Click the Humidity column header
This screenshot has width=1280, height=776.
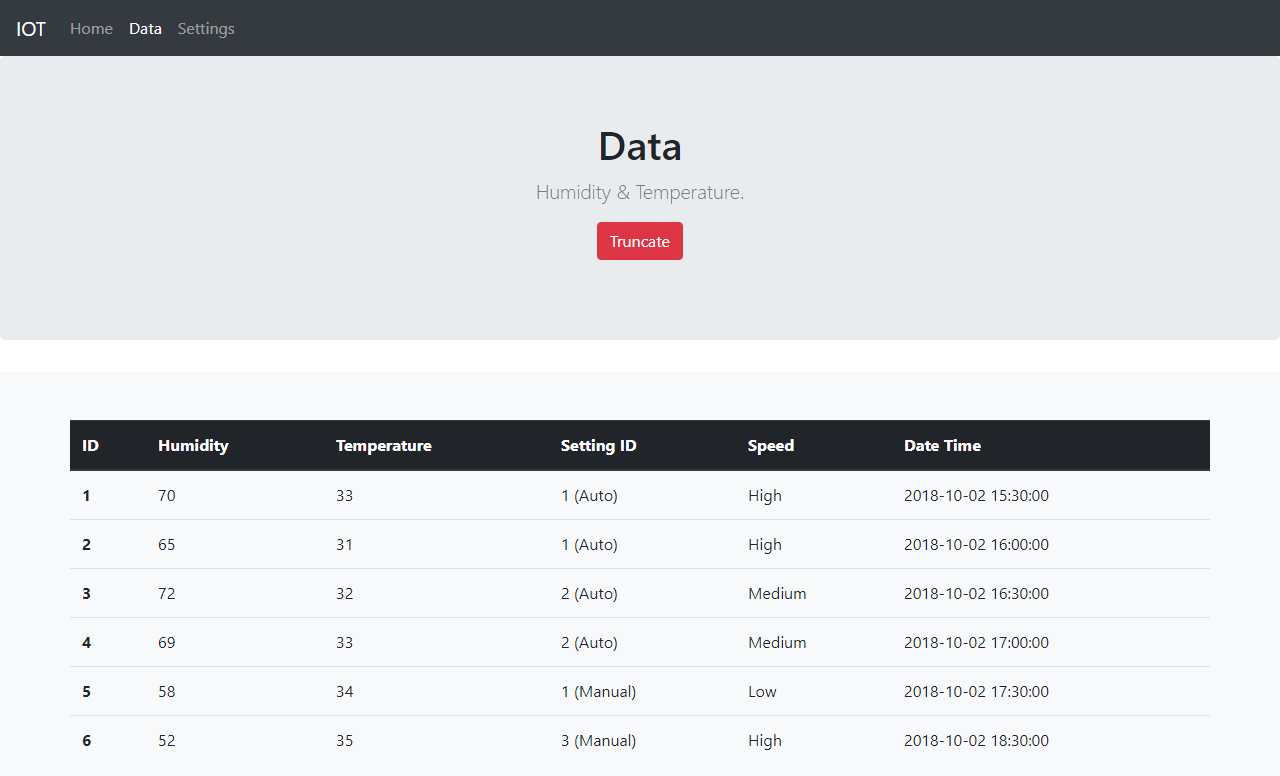tap(193, 445)
